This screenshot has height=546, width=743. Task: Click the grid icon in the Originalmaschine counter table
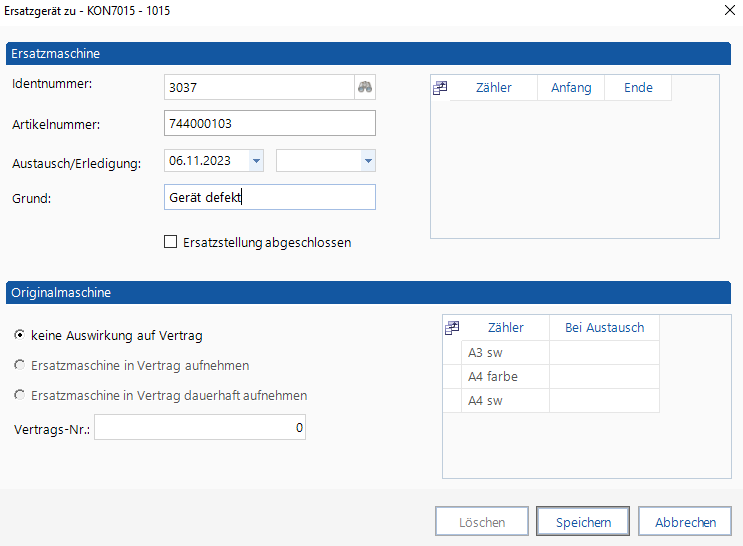[452, 328]
